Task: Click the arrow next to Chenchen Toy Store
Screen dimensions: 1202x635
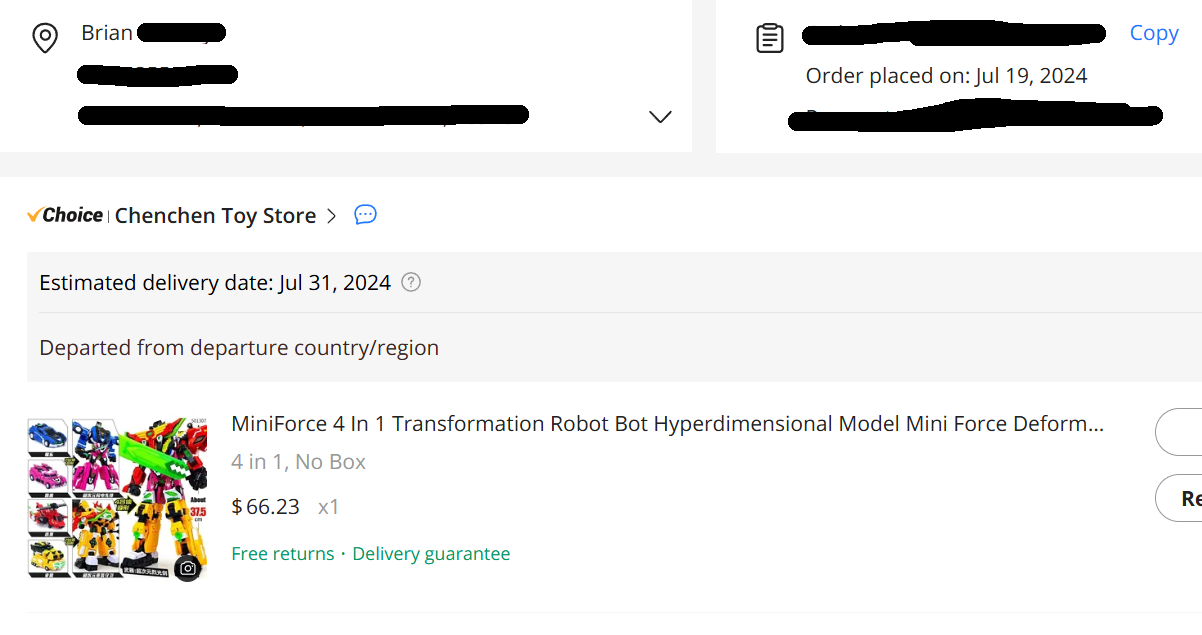Action: [332, 215]
